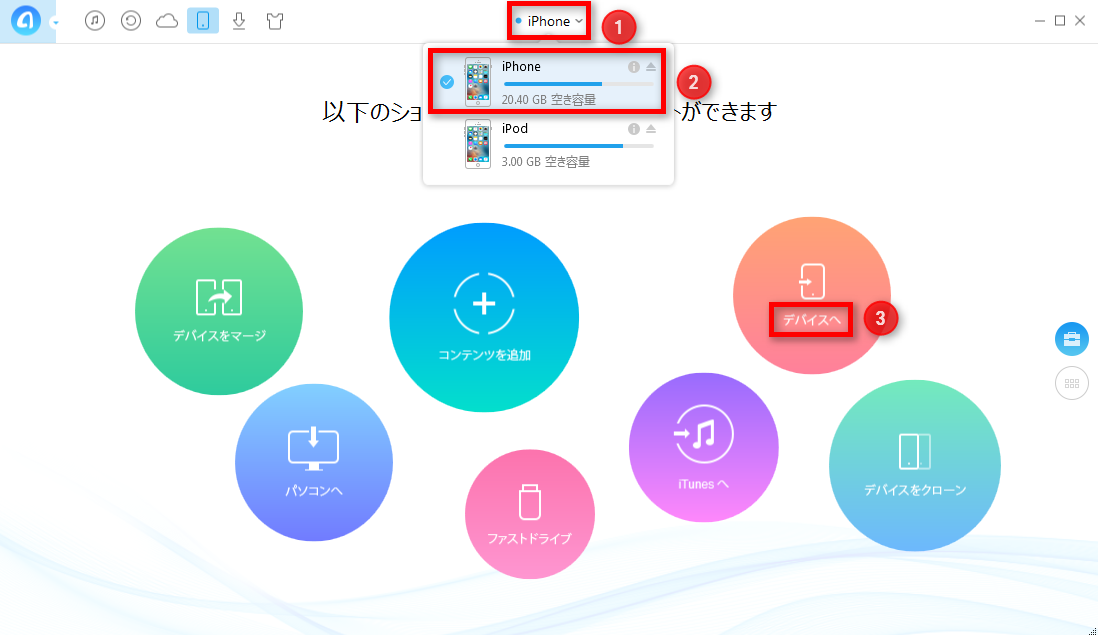This screenshot has height=635, width=1098.
Task: Open the shirt skin theme icon
Action: (275, 21)
